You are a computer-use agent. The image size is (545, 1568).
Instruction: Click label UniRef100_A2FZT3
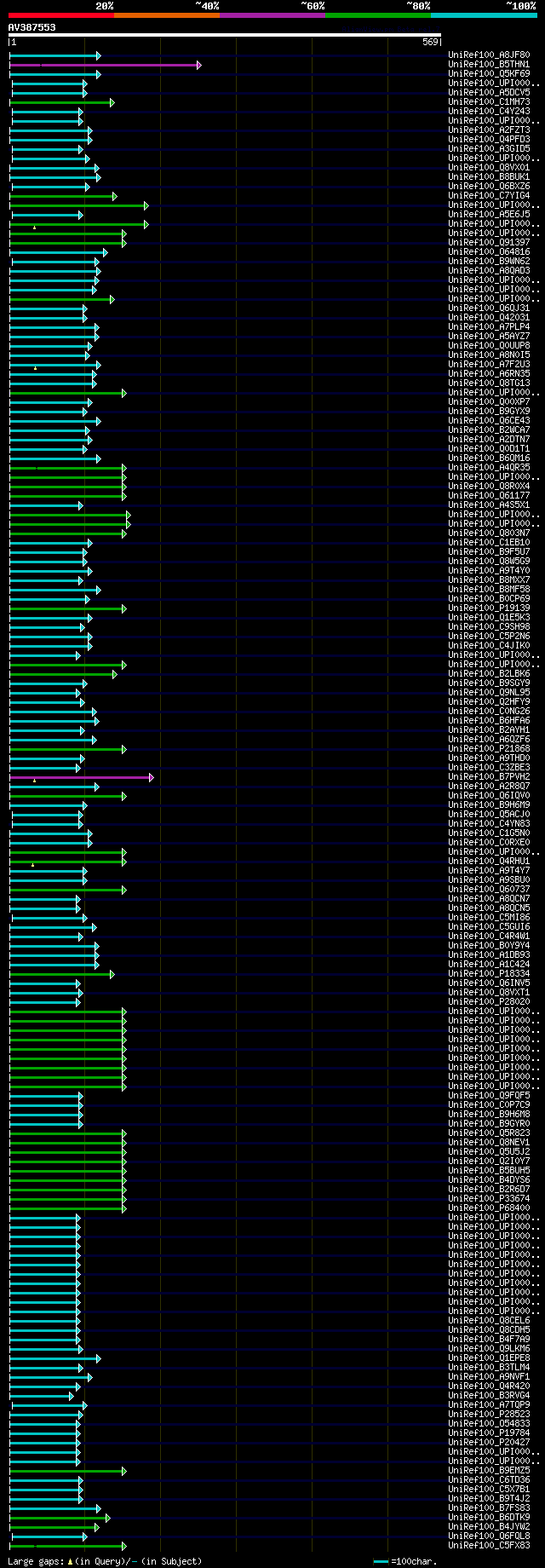point(489,130)
